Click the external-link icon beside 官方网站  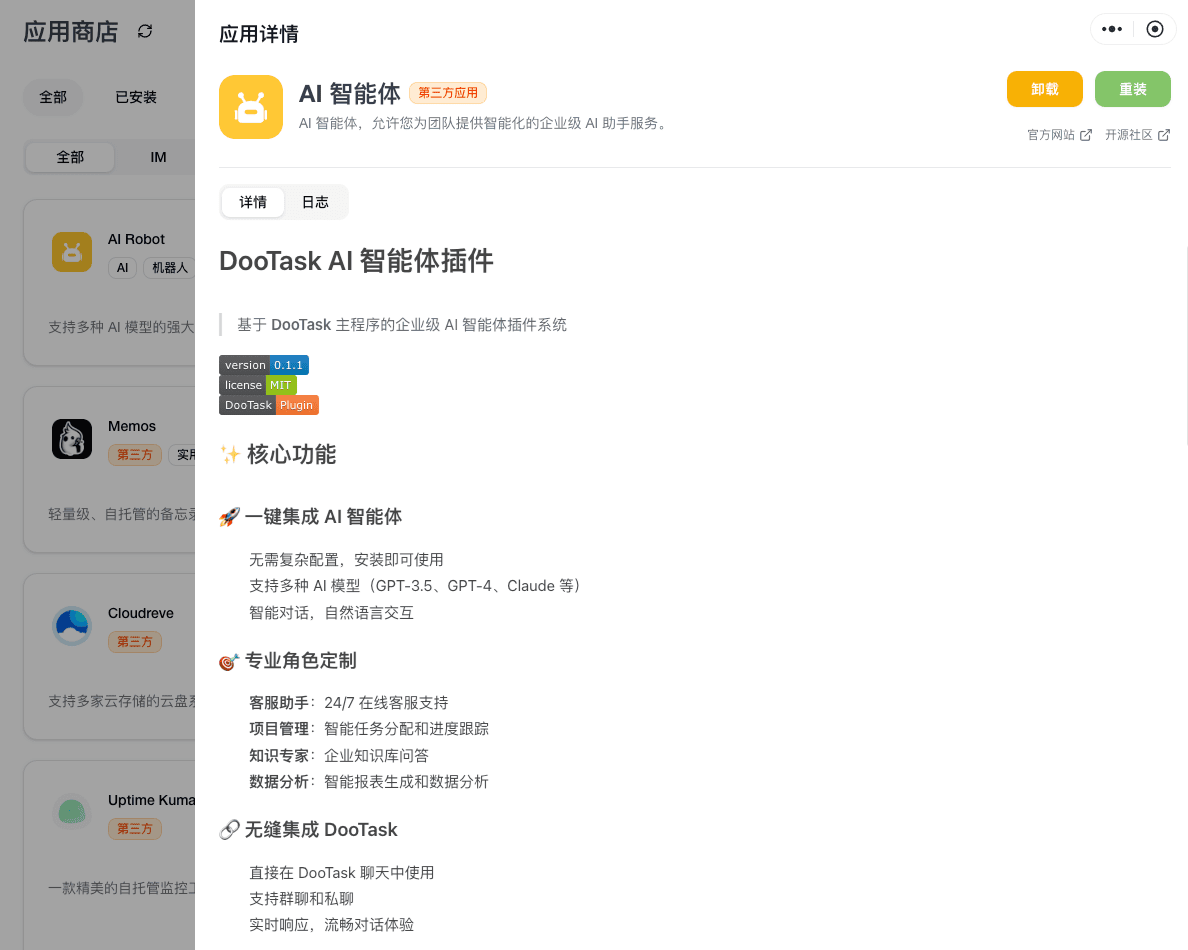(x=1086, y=135)
